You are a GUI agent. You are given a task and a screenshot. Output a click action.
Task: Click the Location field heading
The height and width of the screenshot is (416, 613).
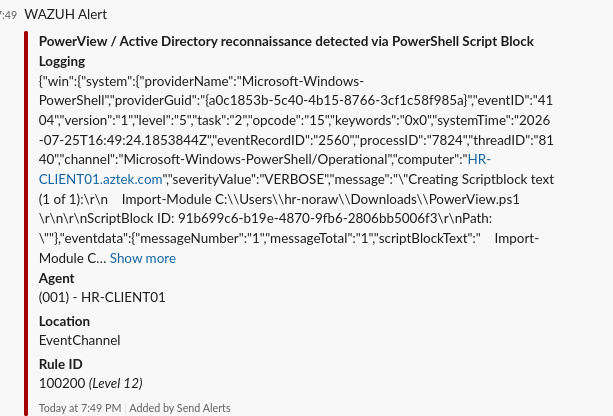[x=65, y=321]
